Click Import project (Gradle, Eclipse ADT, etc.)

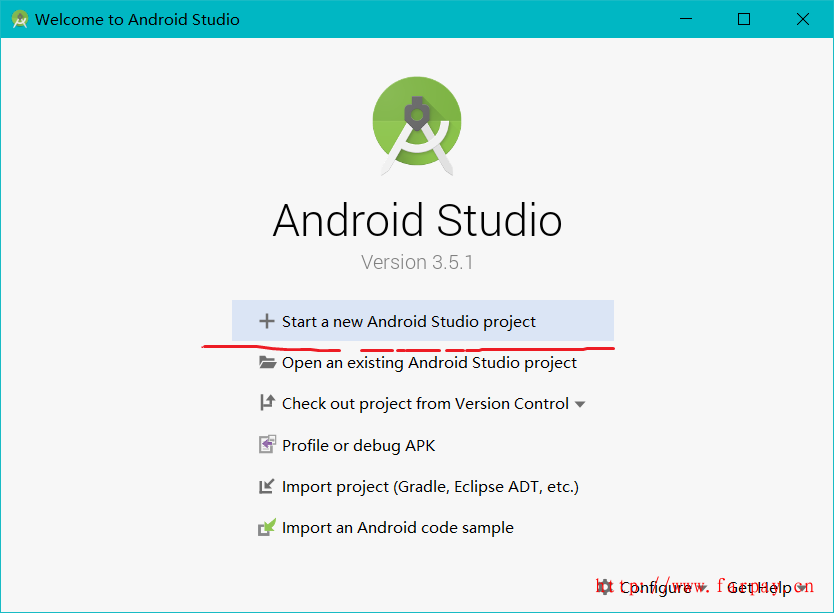pos(430,487)
